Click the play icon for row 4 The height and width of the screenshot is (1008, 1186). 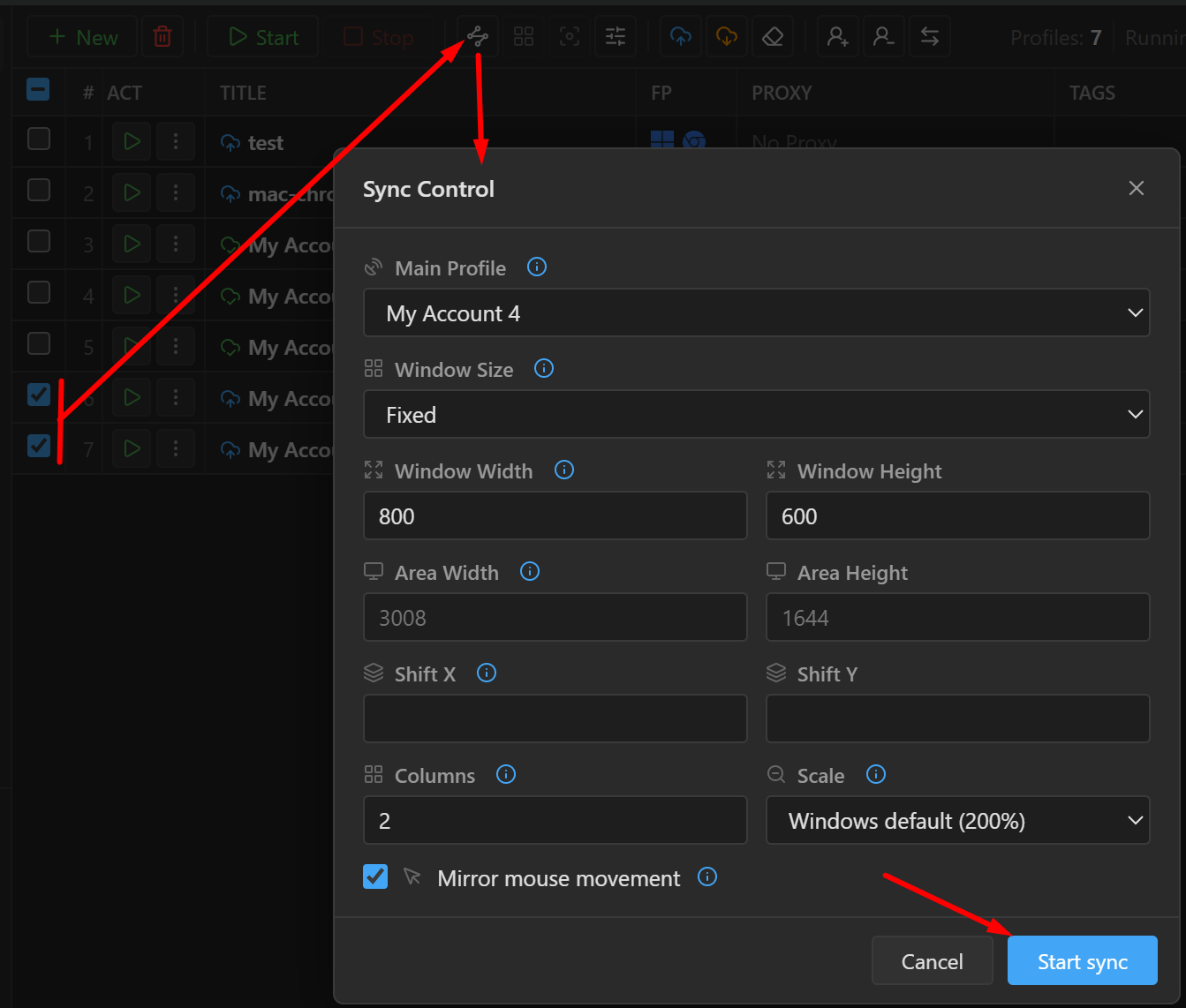132,296
